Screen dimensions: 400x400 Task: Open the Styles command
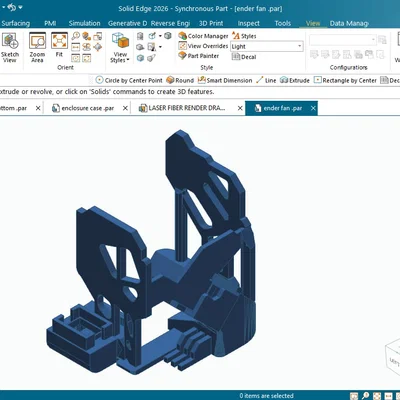244,36
